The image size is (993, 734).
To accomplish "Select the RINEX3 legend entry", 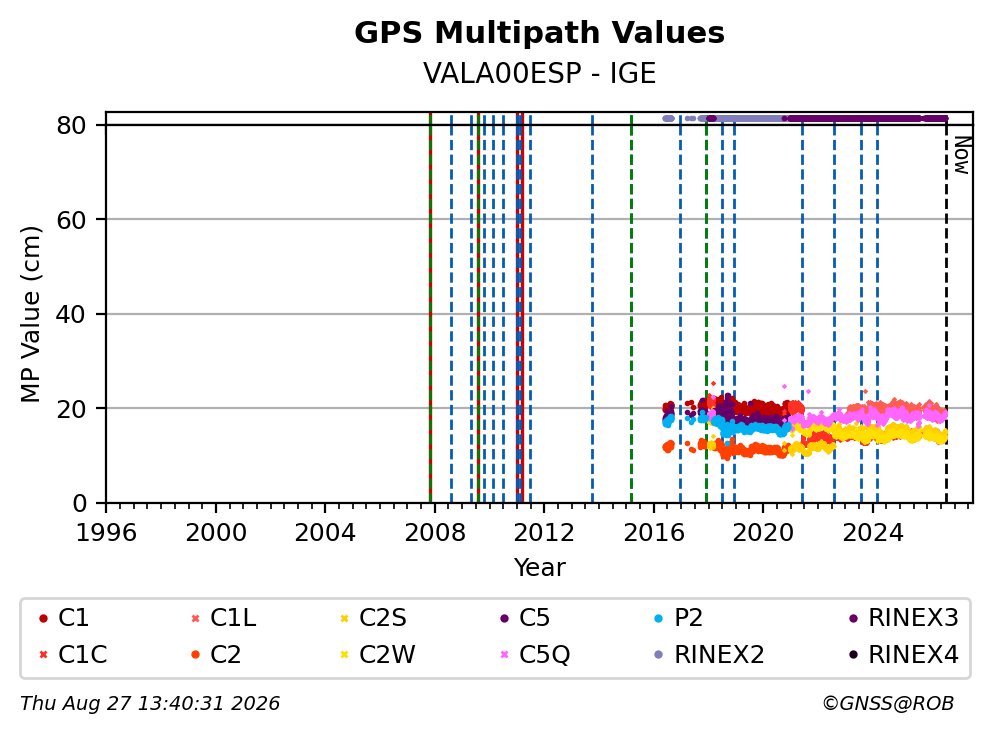I will click(904, 618).
